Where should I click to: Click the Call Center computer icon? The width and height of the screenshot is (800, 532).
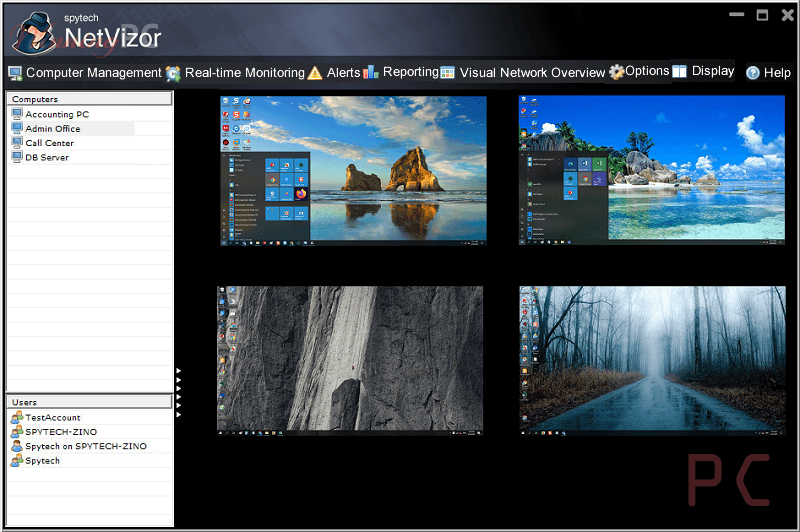tap(17, 142)
